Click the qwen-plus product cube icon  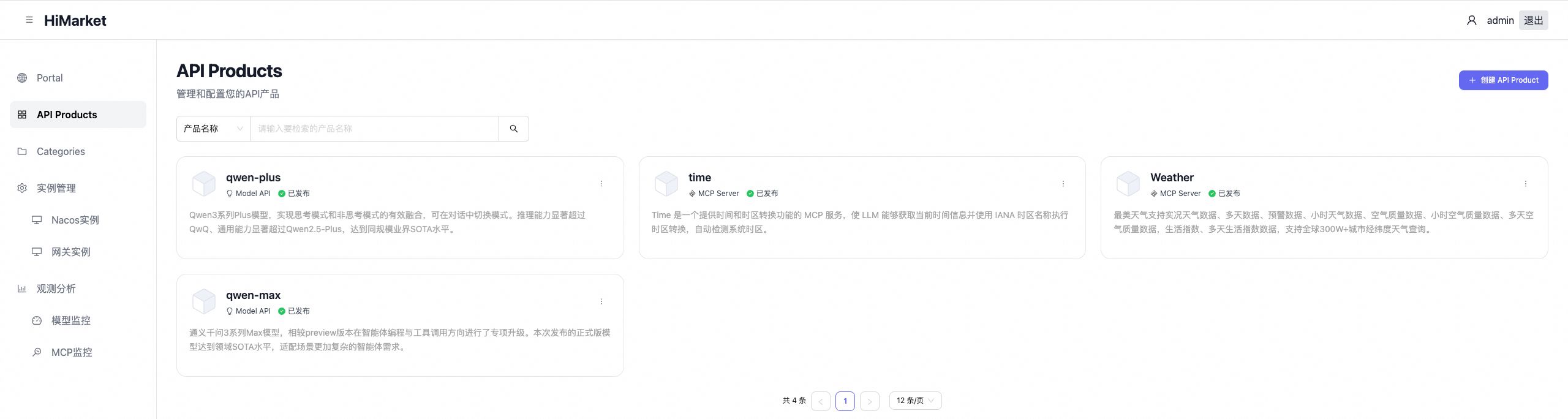click(204, 184)
